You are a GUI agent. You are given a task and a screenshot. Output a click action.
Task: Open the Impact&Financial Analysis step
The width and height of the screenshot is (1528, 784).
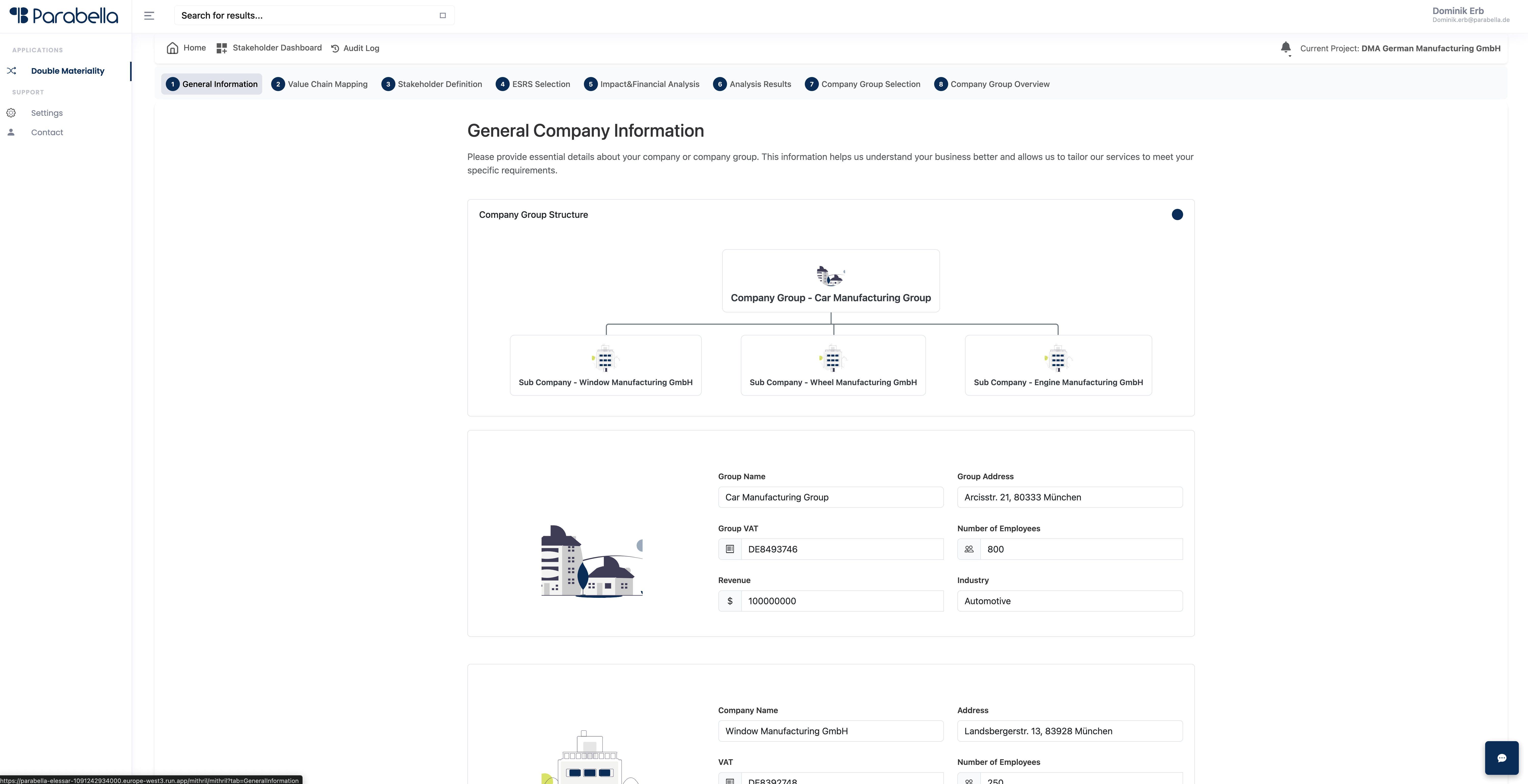[x=642, y=84]
